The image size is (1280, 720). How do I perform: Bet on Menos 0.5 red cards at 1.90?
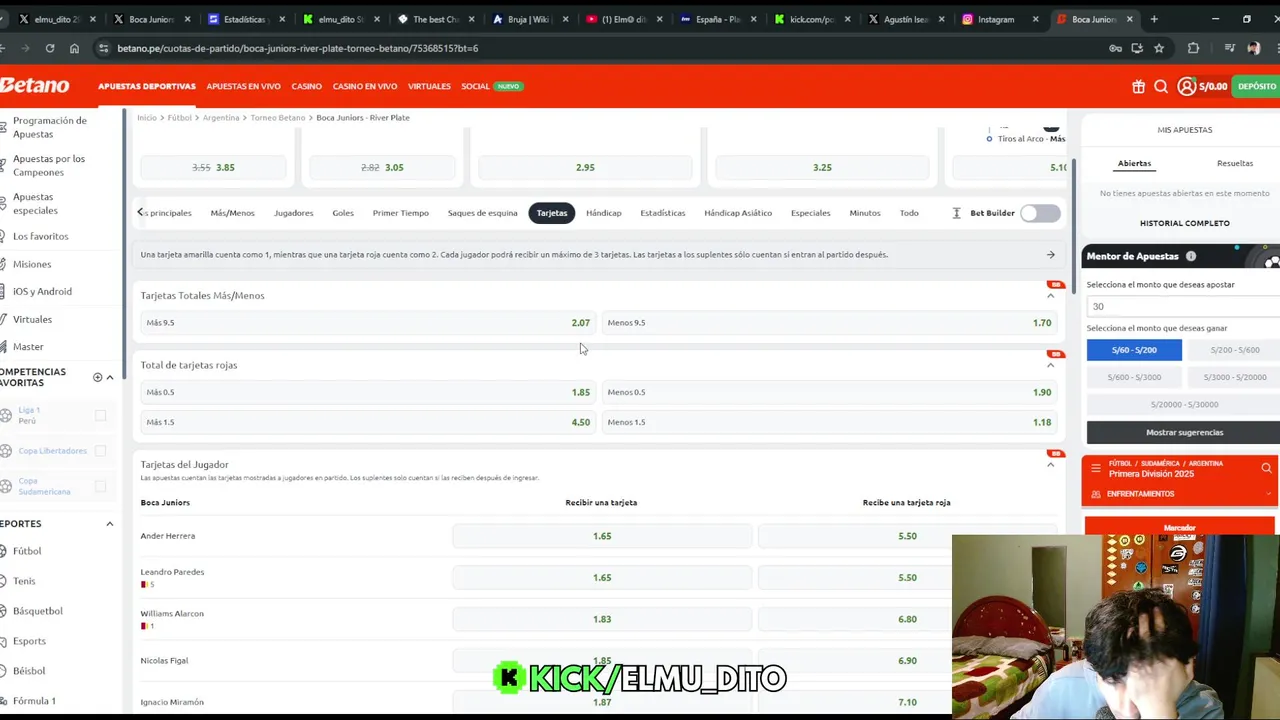click(829, 392)
